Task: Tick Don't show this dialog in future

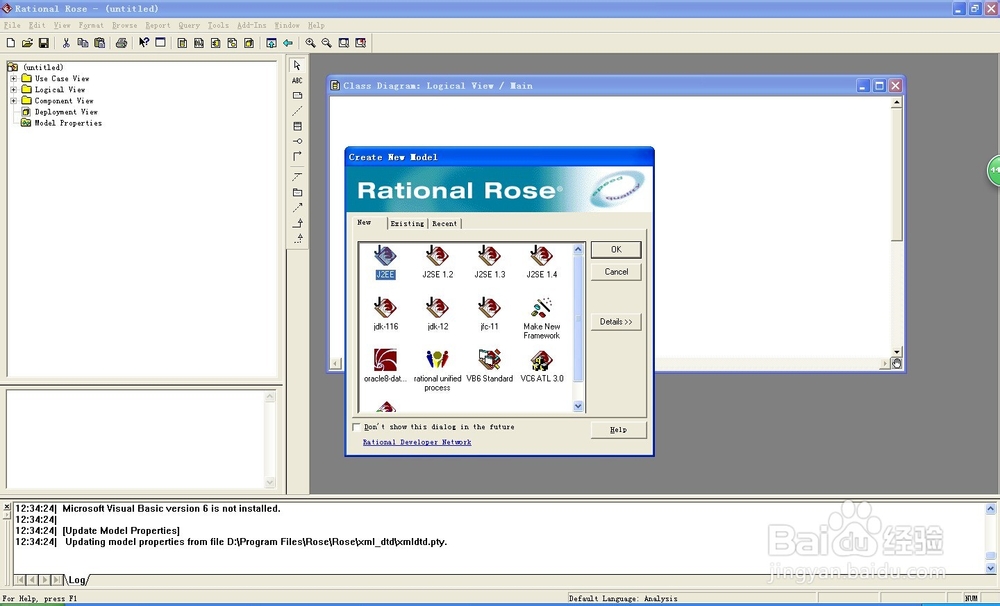Action: (357, 427)
